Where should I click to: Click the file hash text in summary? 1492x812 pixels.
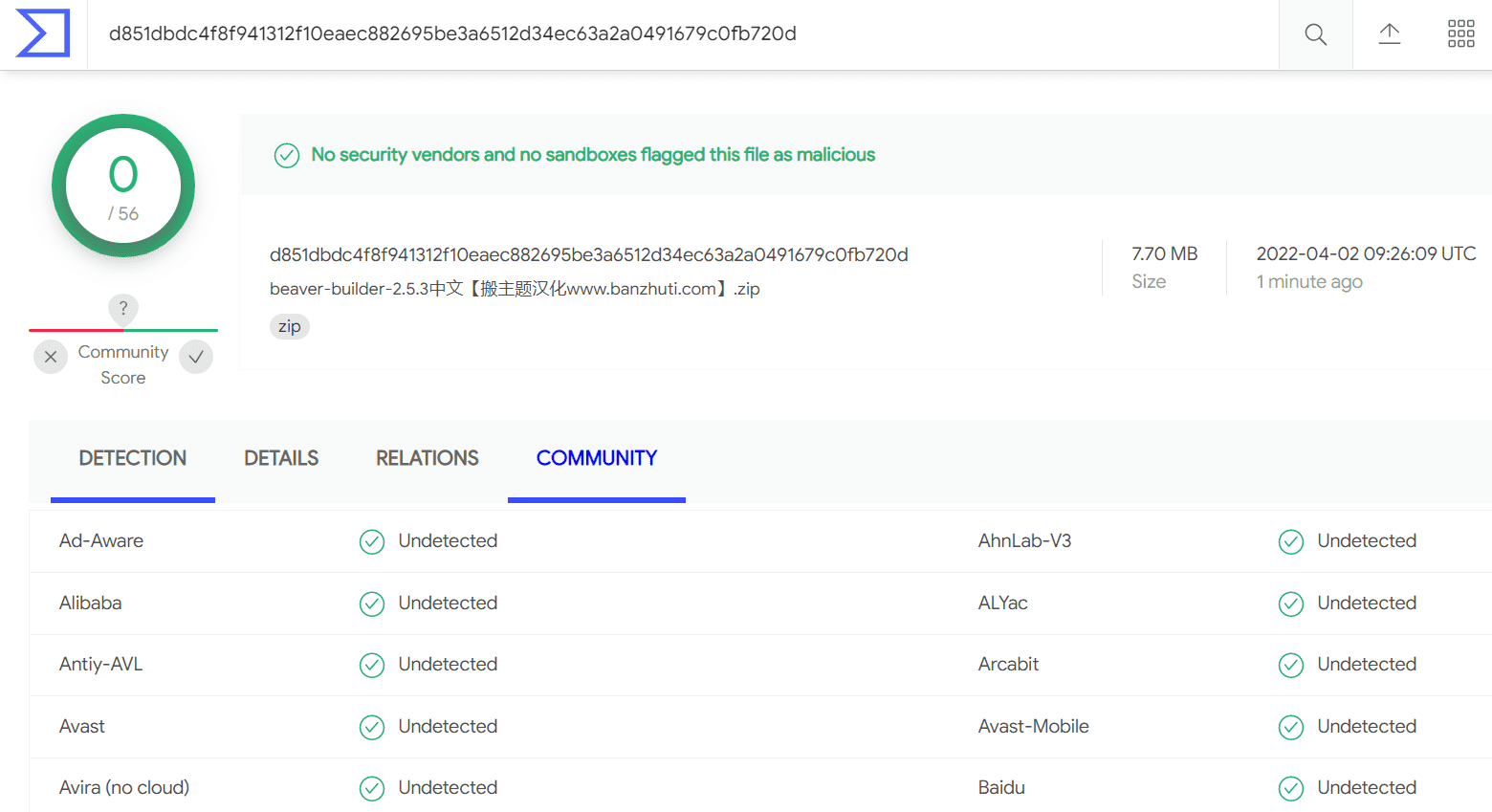589,254
